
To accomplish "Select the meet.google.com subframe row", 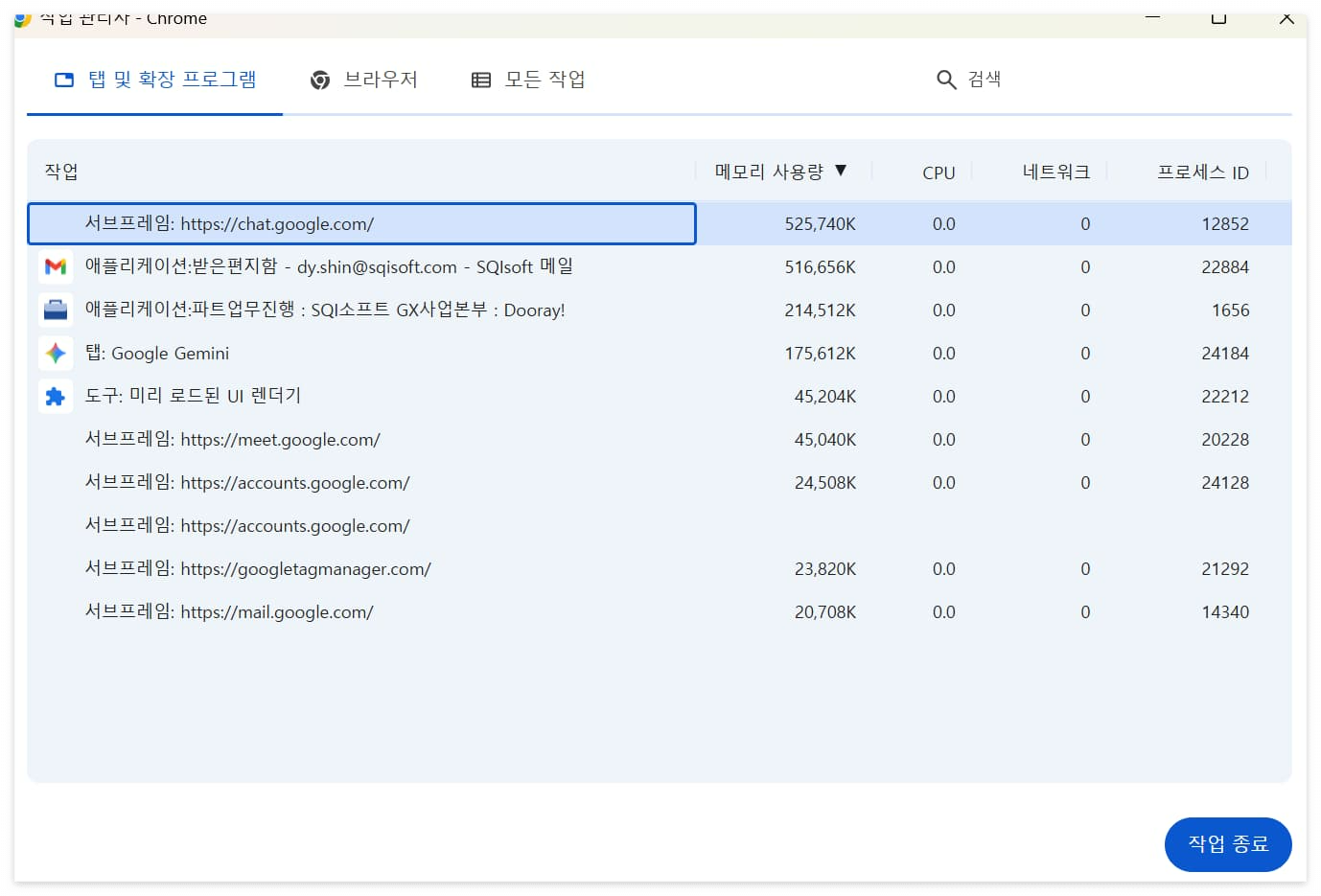I will (x=660, y=439).
